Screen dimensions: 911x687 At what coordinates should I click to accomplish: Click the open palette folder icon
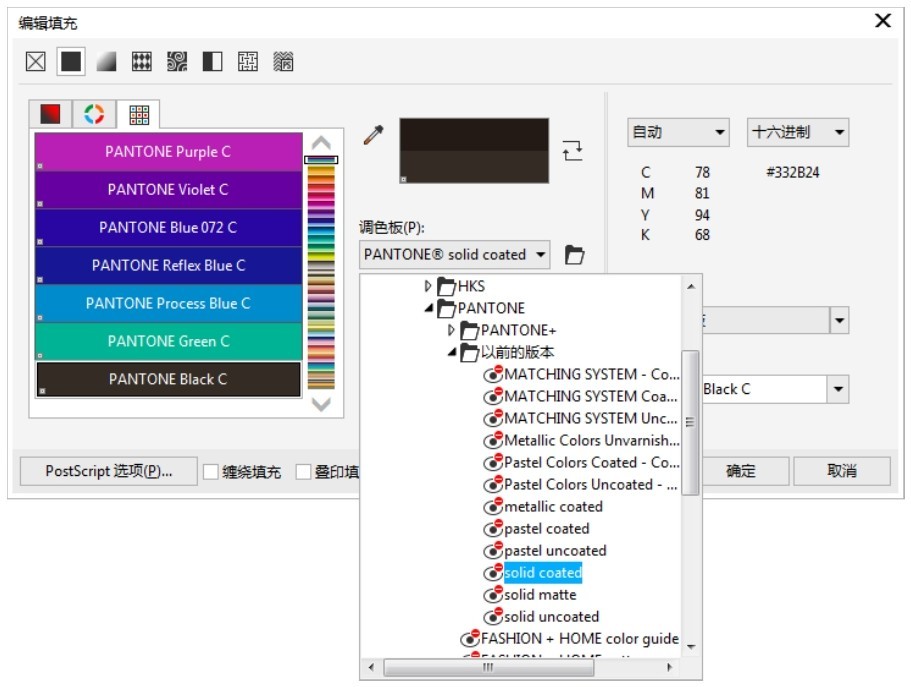[x=575, y=255]
